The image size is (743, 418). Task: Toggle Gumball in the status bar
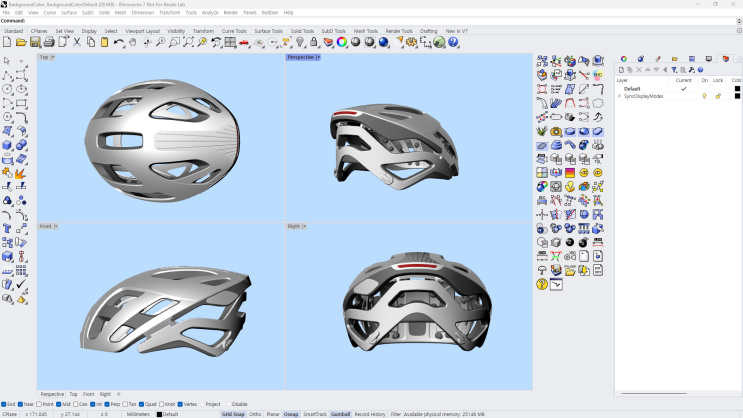(x=340, y=414)
